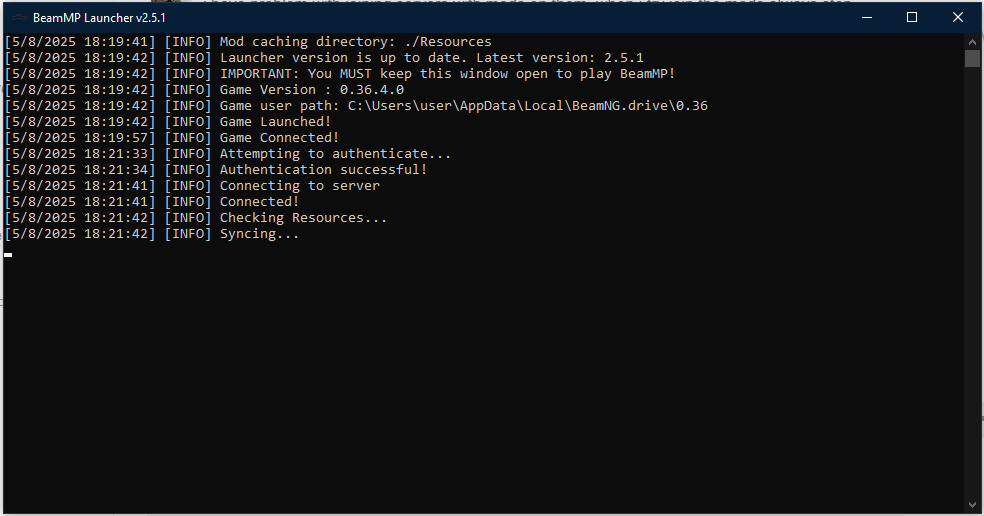Viewport: 984px width, 516px height.
Task: Close the BeamMP Launcher window
Action: pyautogui.click(x=958, y=18)
